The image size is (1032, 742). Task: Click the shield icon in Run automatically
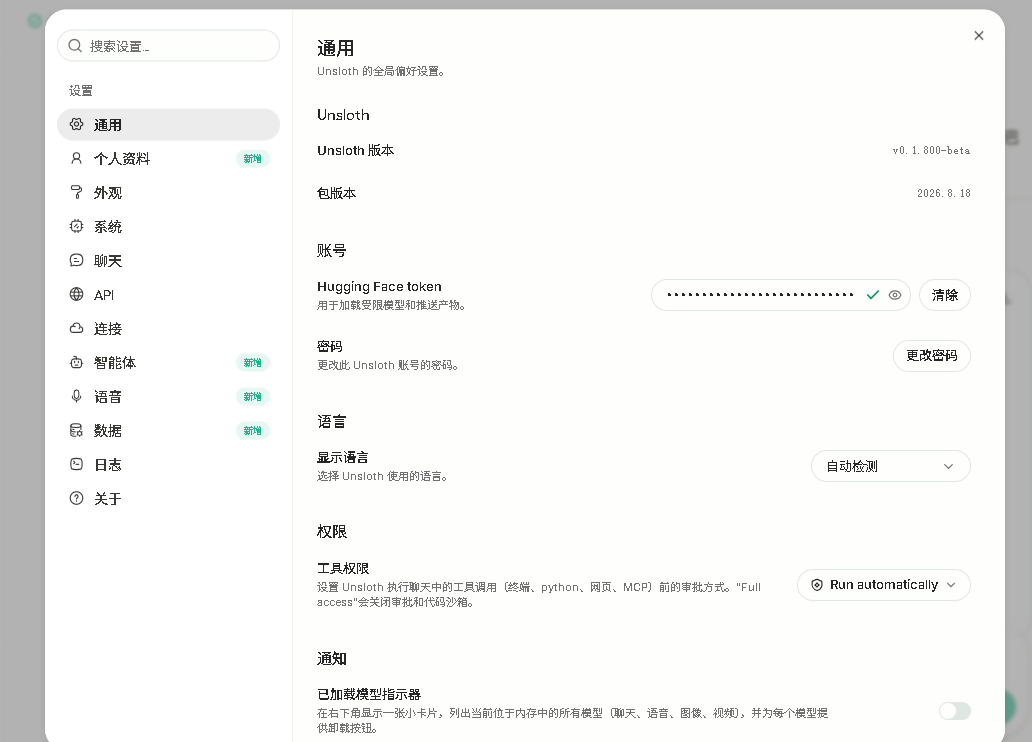click(x=817, y=585)
